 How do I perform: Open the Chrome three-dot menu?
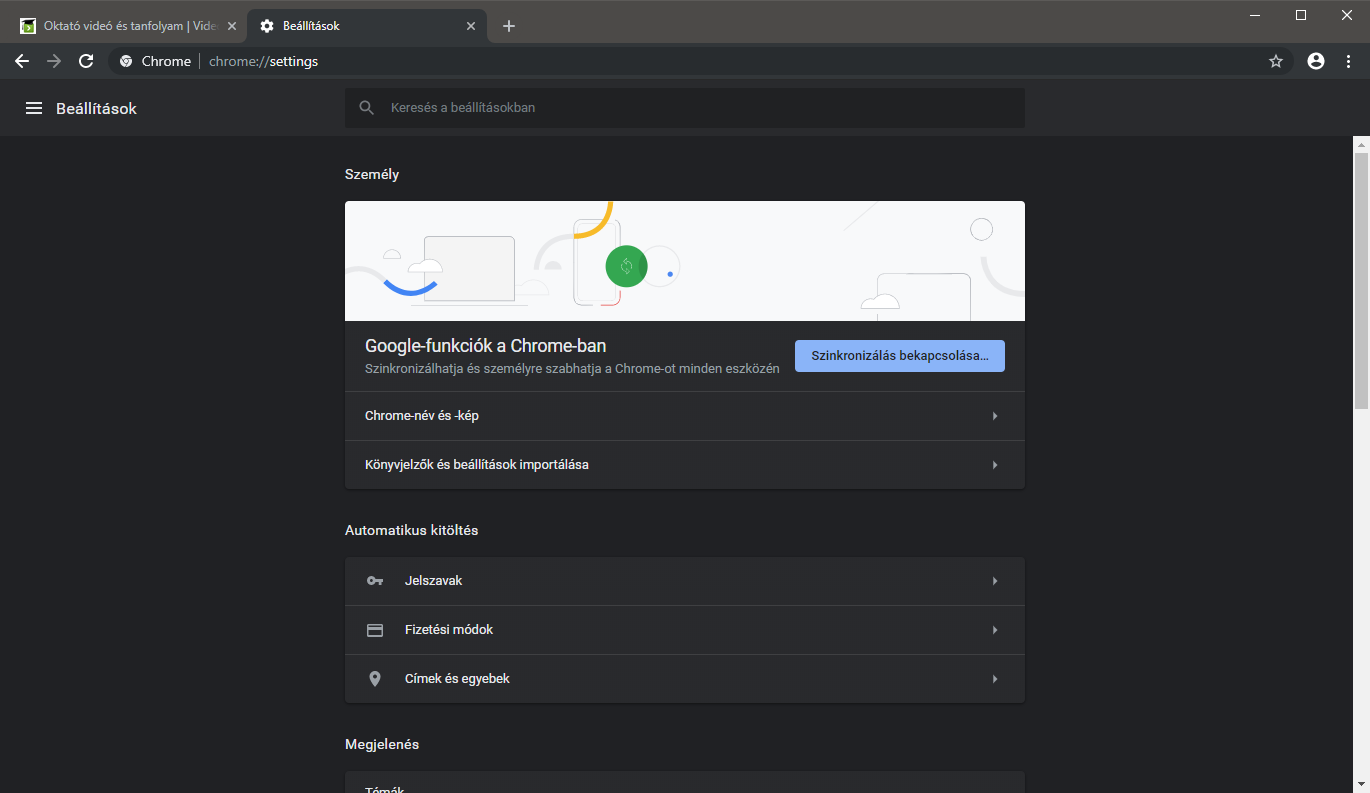click(1348, 61)
